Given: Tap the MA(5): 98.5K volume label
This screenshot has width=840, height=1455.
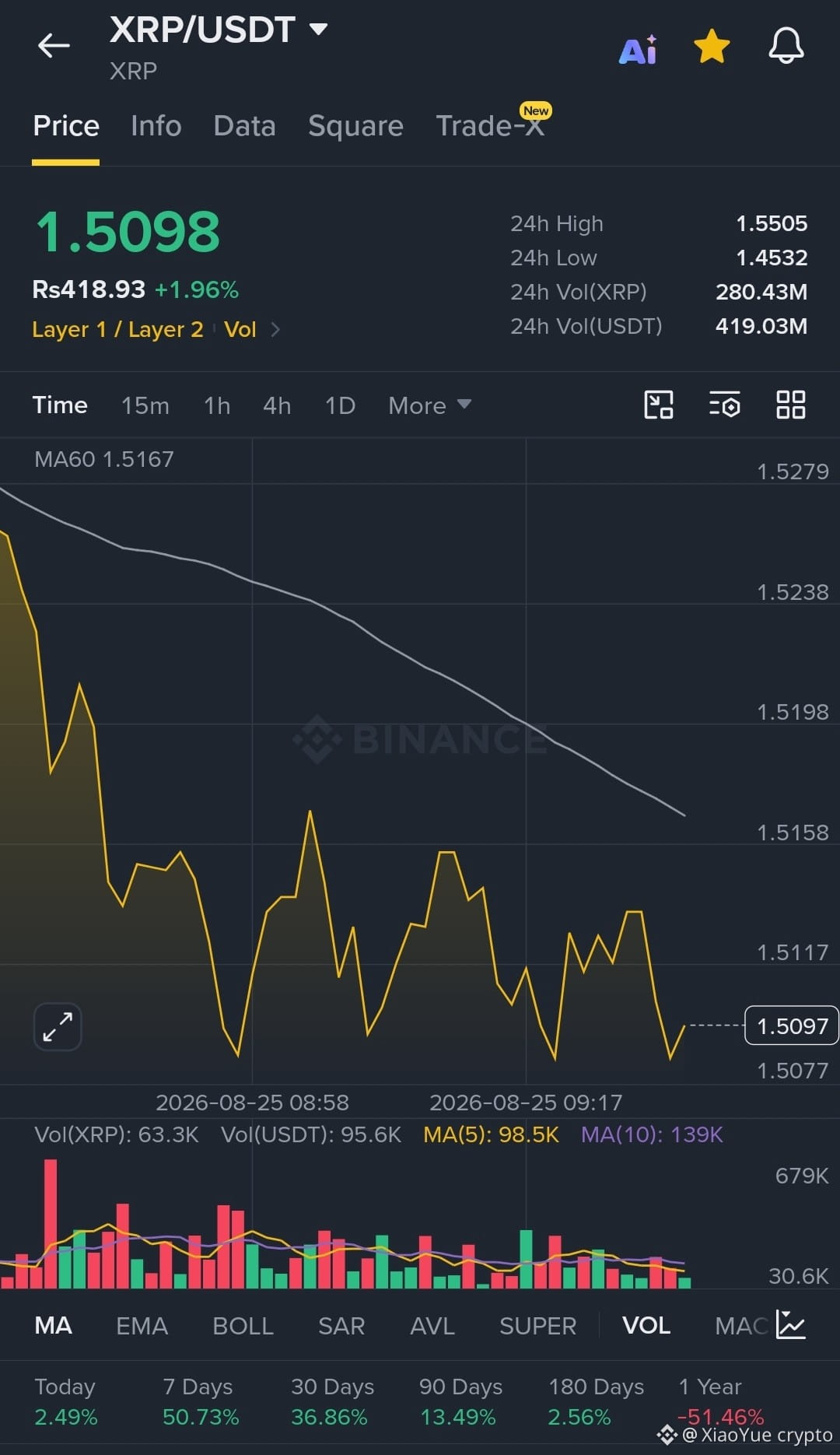Looking at the screenshot, I should click(x=491, y=1134).
